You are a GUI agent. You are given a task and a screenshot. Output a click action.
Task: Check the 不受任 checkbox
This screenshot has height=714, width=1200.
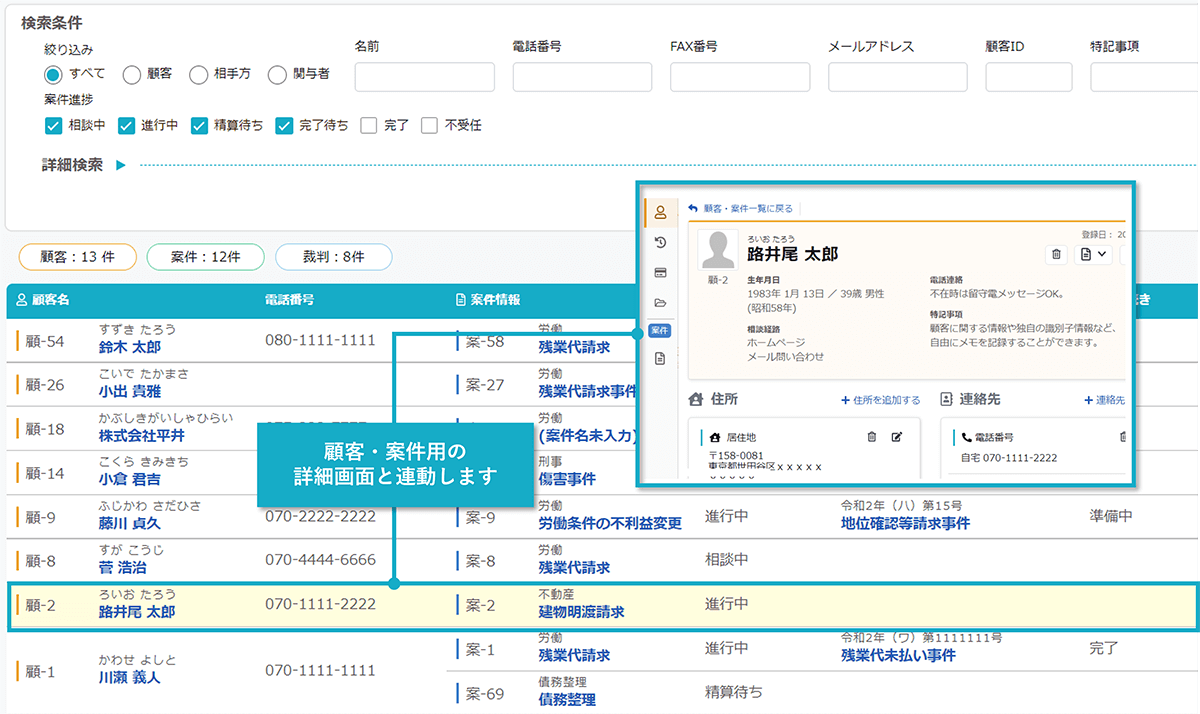point(429,125)
